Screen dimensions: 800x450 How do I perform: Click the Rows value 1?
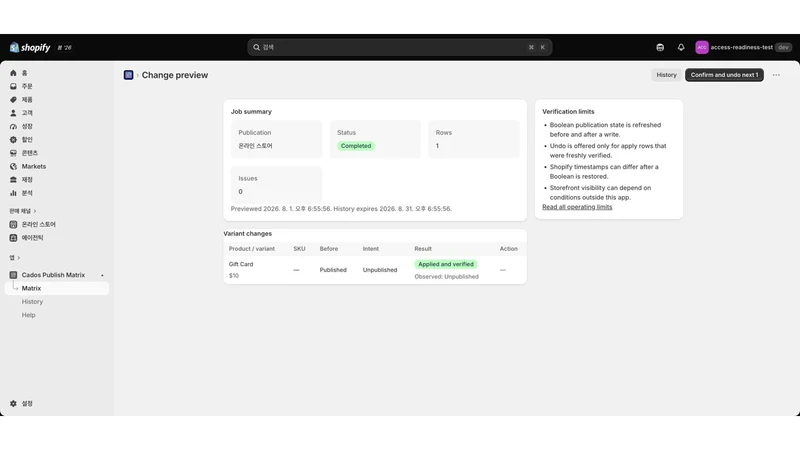tap(437, 146)
